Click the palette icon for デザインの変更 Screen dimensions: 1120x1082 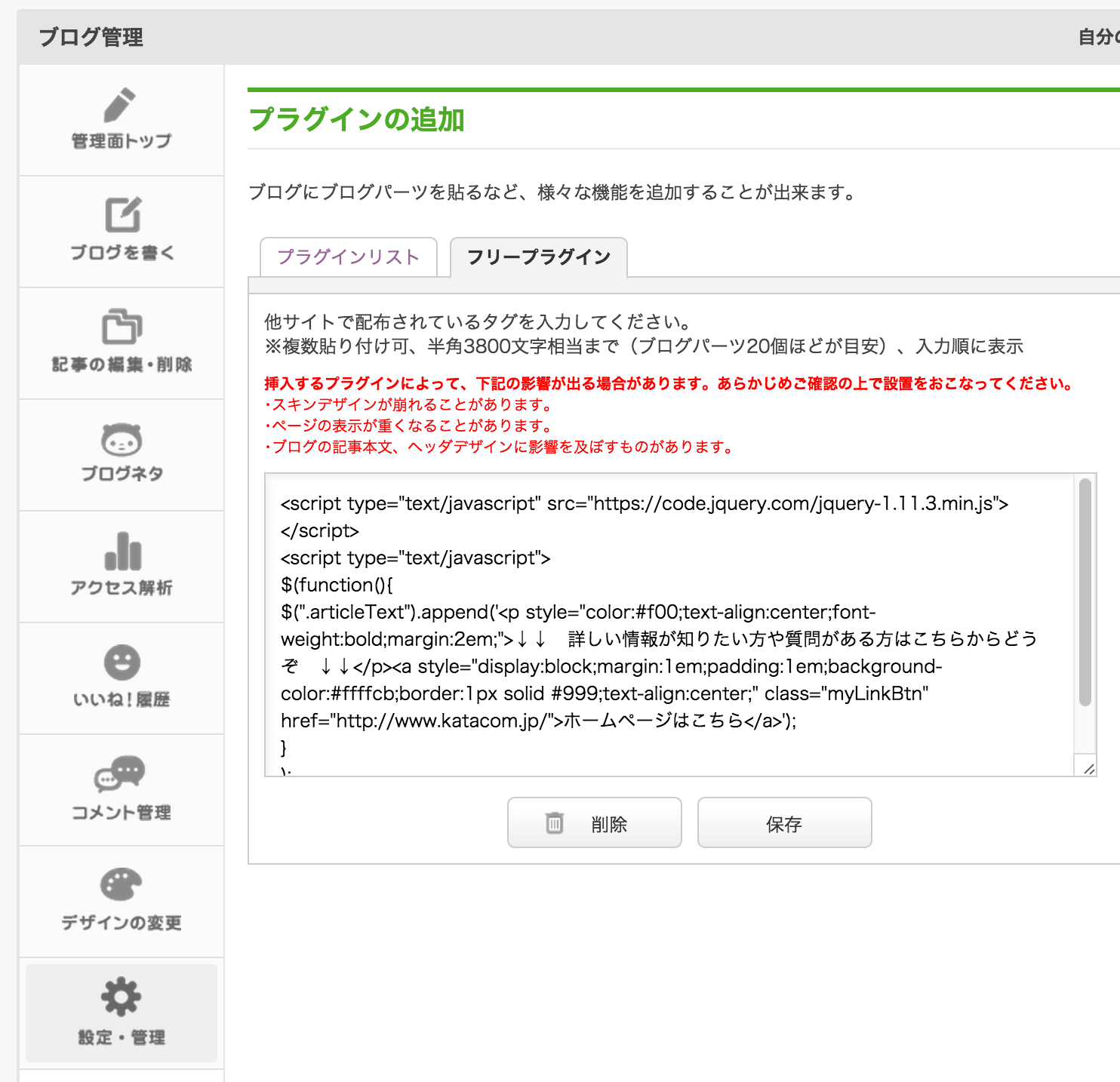pos(121,884)
